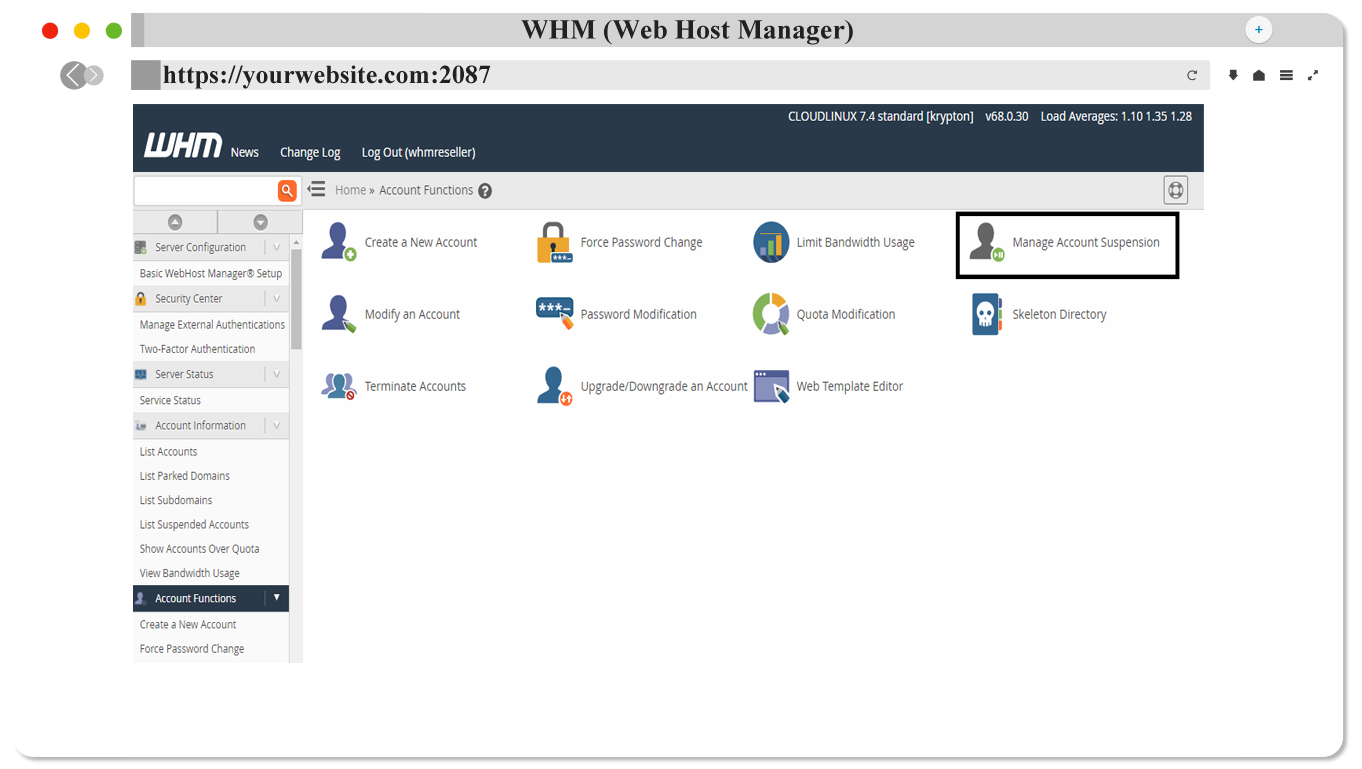Collapse the Server Status section chevron

pyautogui.click(x=277, y=374)
